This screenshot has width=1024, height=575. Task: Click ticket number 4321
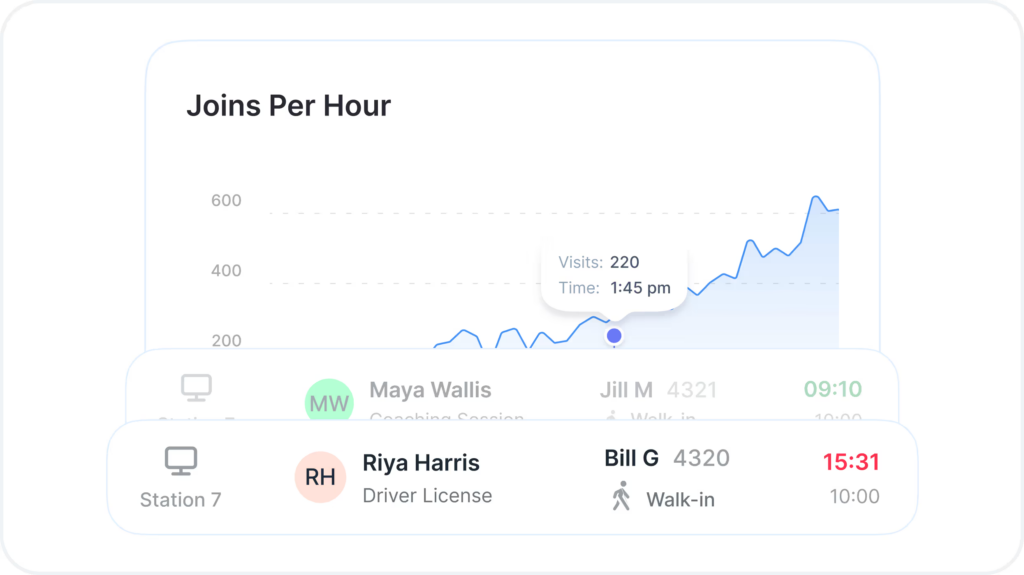(x=692, y=389)
